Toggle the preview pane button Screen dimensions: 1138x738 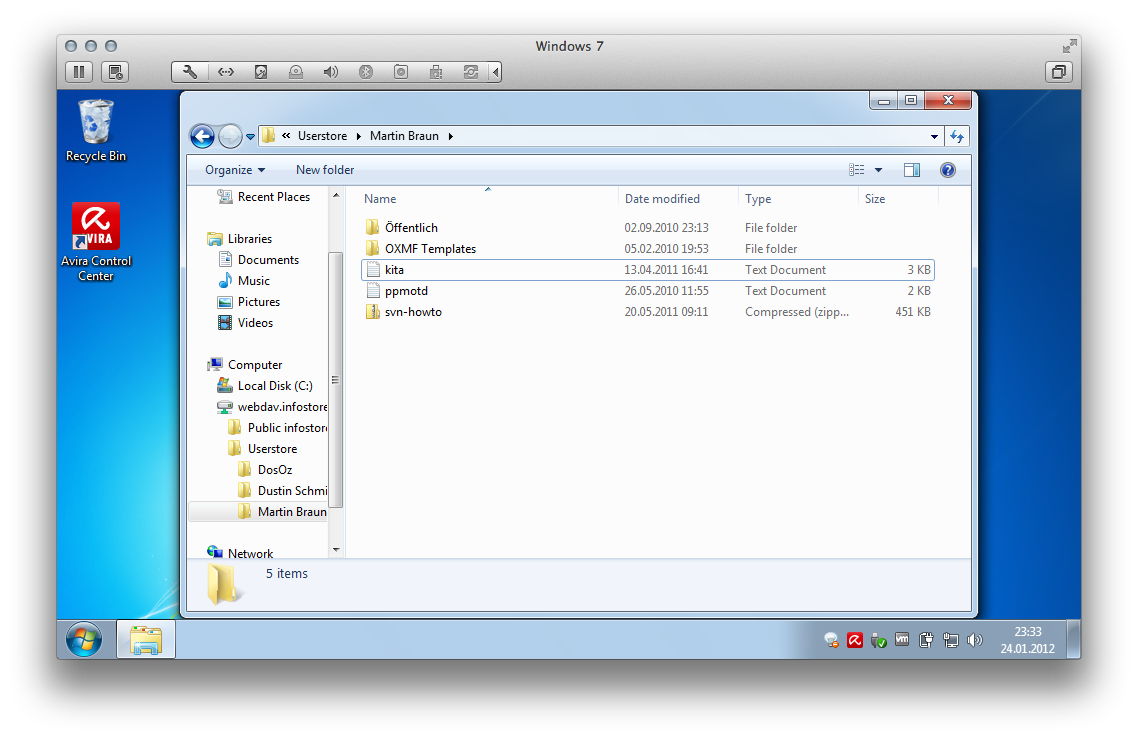[x=911, y=170]
